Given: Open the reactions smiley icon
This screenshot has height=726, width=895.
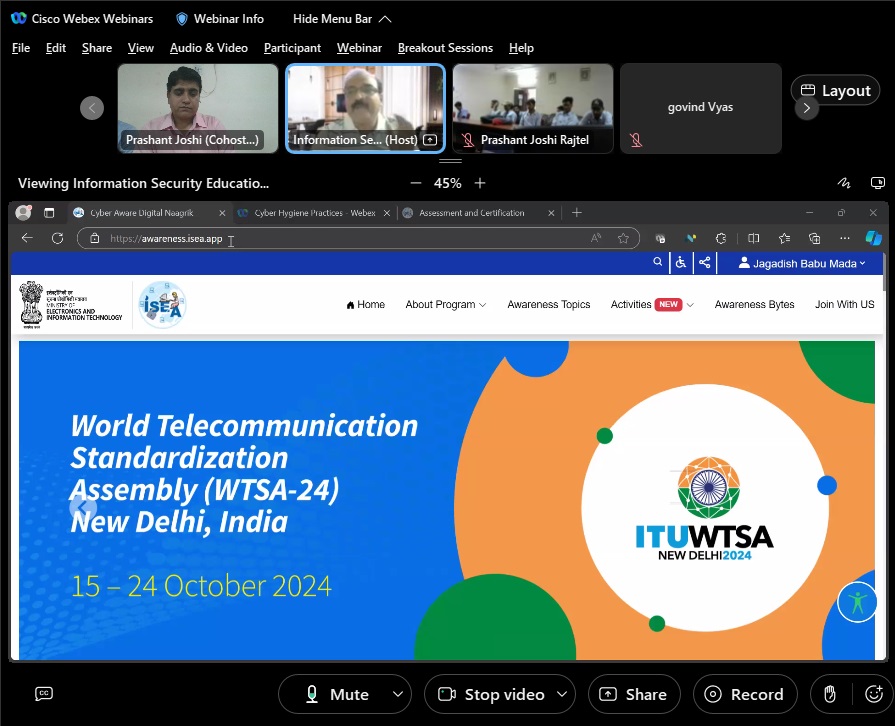Looking at the screenshot, I should coord(873,694).
